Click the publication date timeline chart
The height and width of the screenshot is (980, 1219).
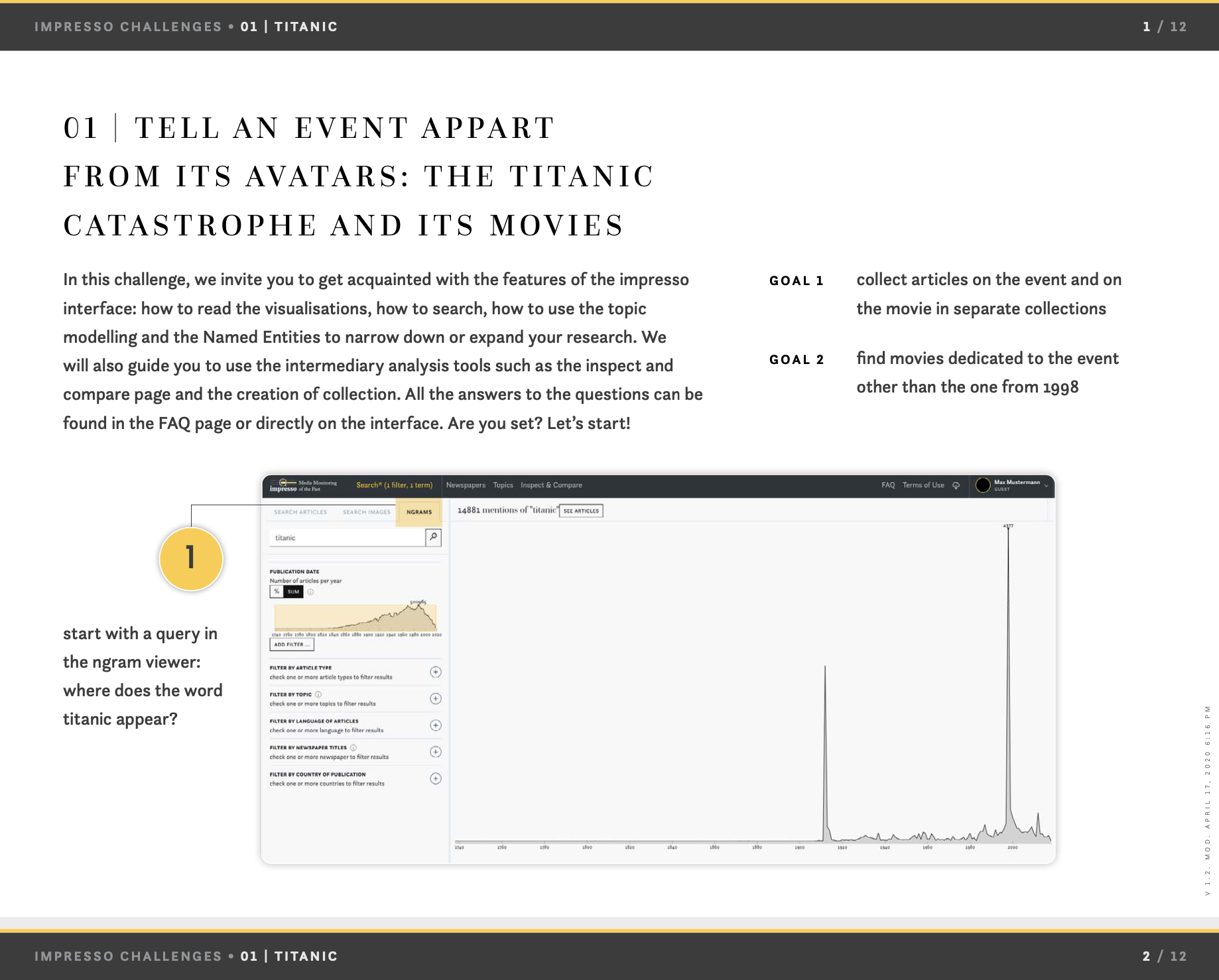point(355,617)
